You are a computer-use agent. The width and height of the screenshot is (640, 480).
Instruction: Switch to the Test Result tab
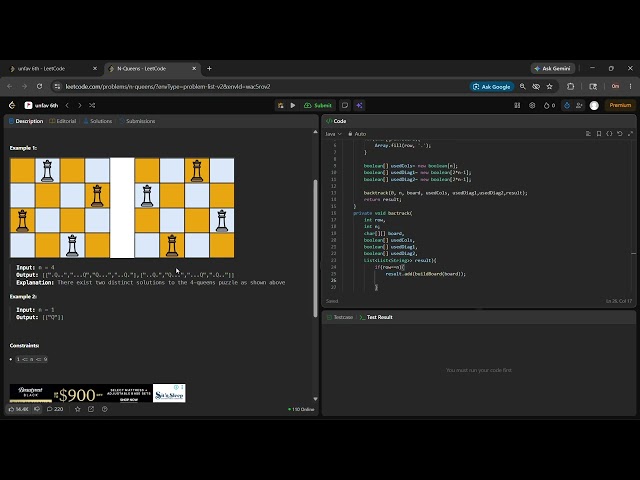(x=376, y=317)
